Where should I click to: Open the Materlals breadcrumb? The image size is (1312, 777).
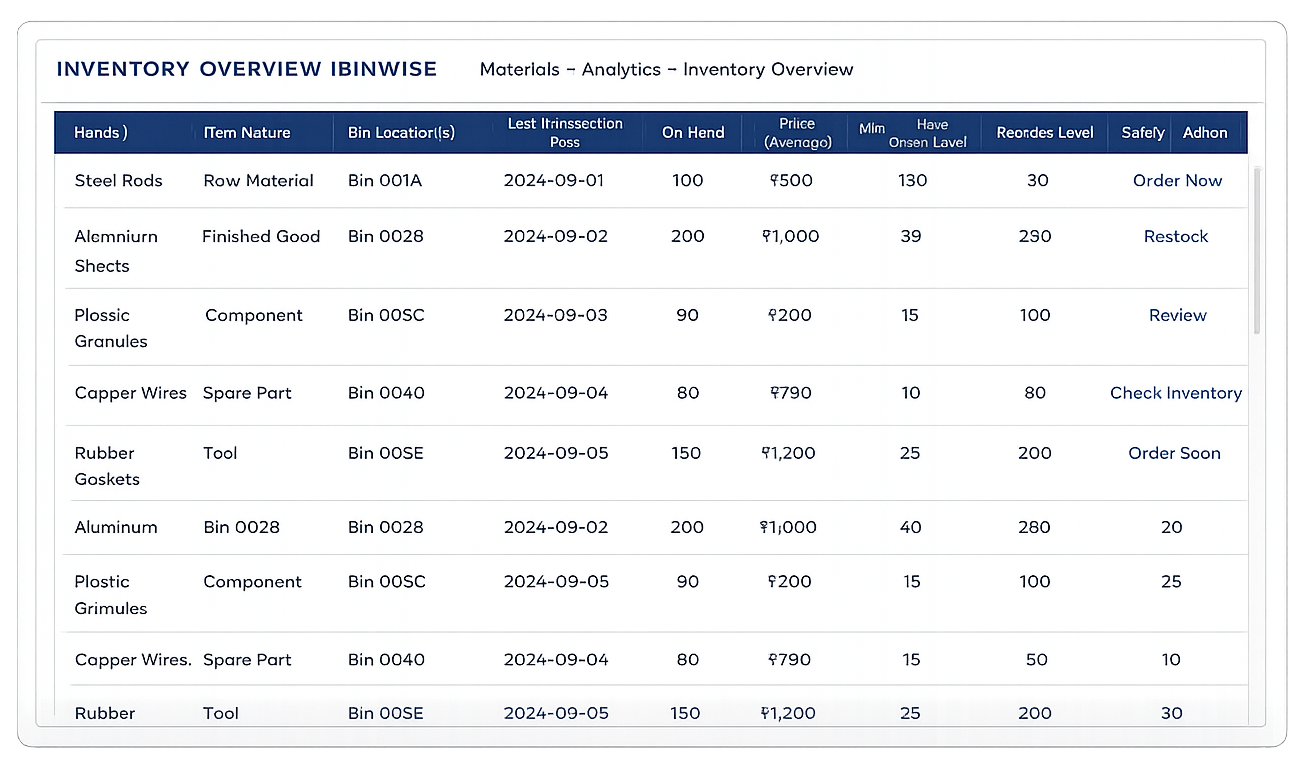tap(519, 70)
